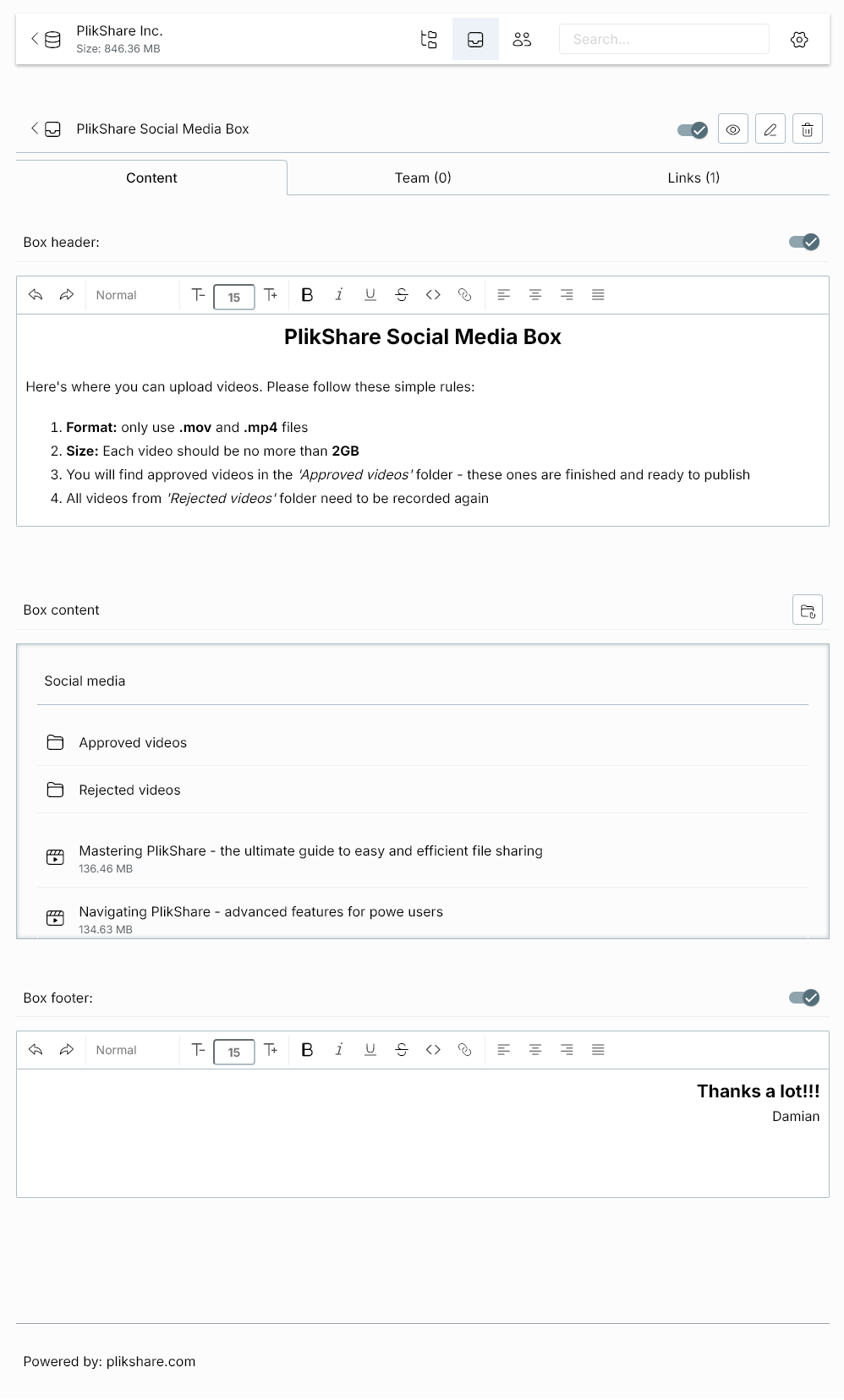Switch to the Links (1) tab
This screenshot has height=1400, width=844.
tap(693, 178)
